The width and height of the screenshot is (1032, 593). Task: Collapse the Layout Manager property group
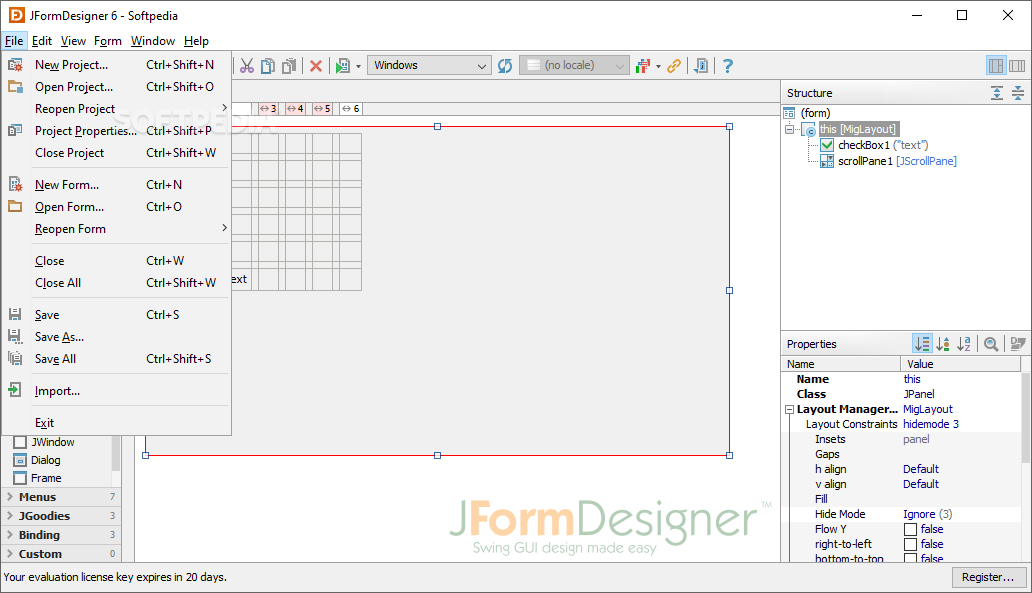(790, 409)
